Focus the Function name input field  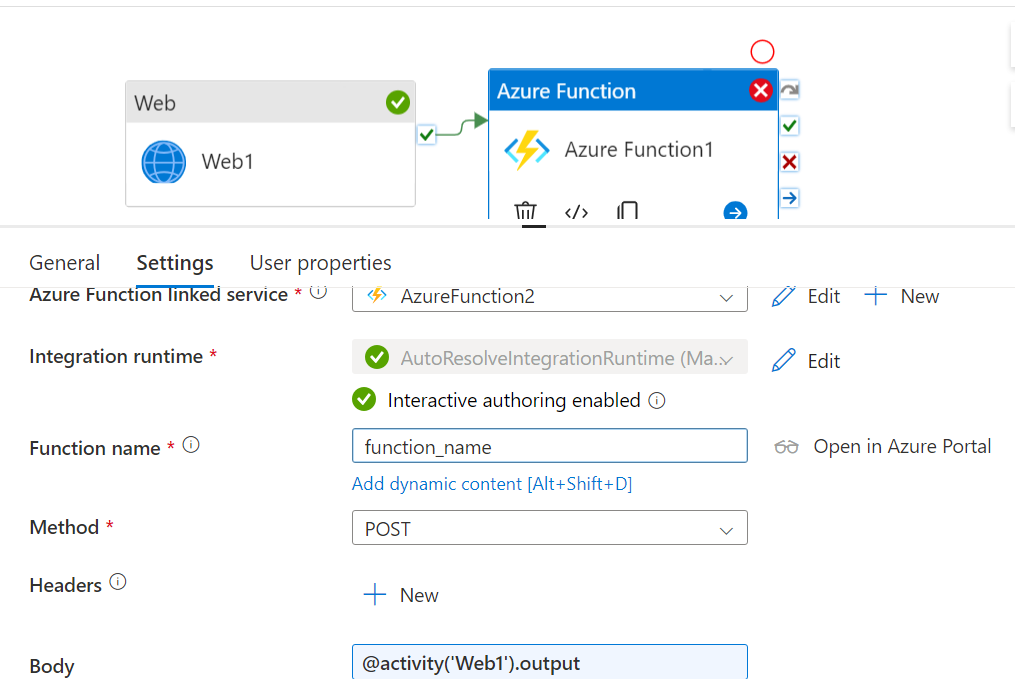[550, 445]
